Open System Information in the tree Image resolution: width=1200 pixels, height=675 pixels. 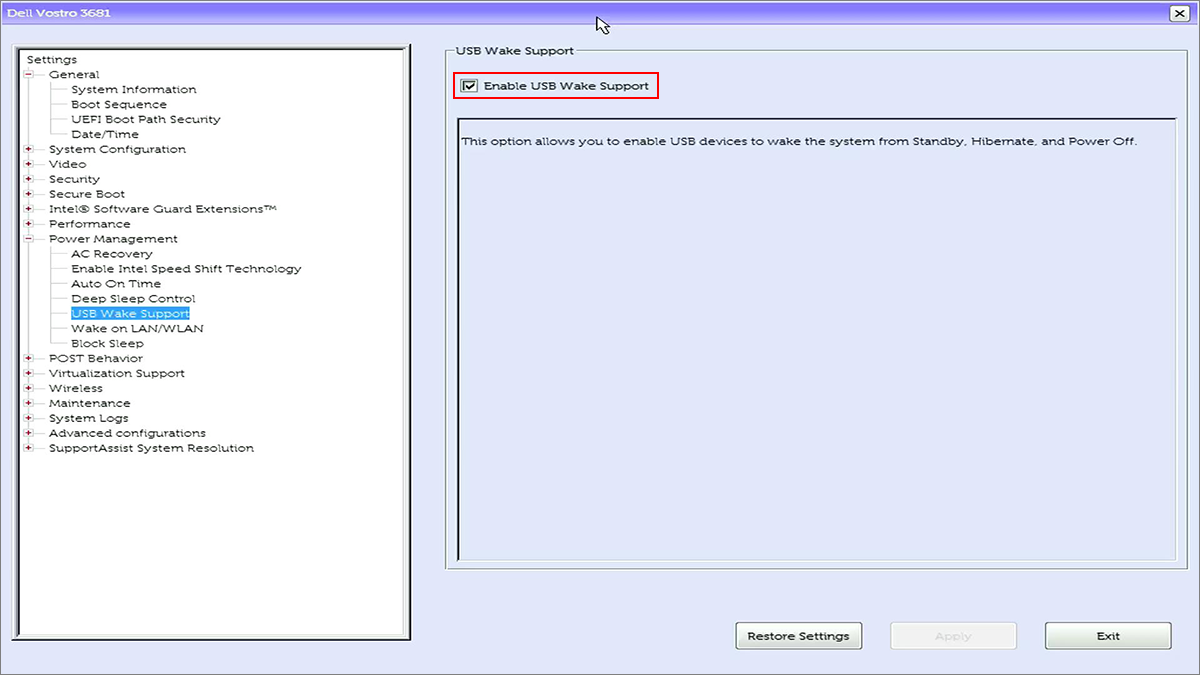click(x=134, y=90)
